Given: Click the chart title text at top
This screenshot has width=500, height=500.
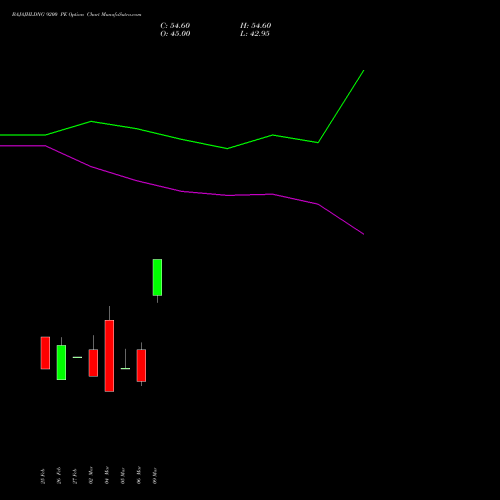Looking at the screenshot, I should click(x=76, y=15).
